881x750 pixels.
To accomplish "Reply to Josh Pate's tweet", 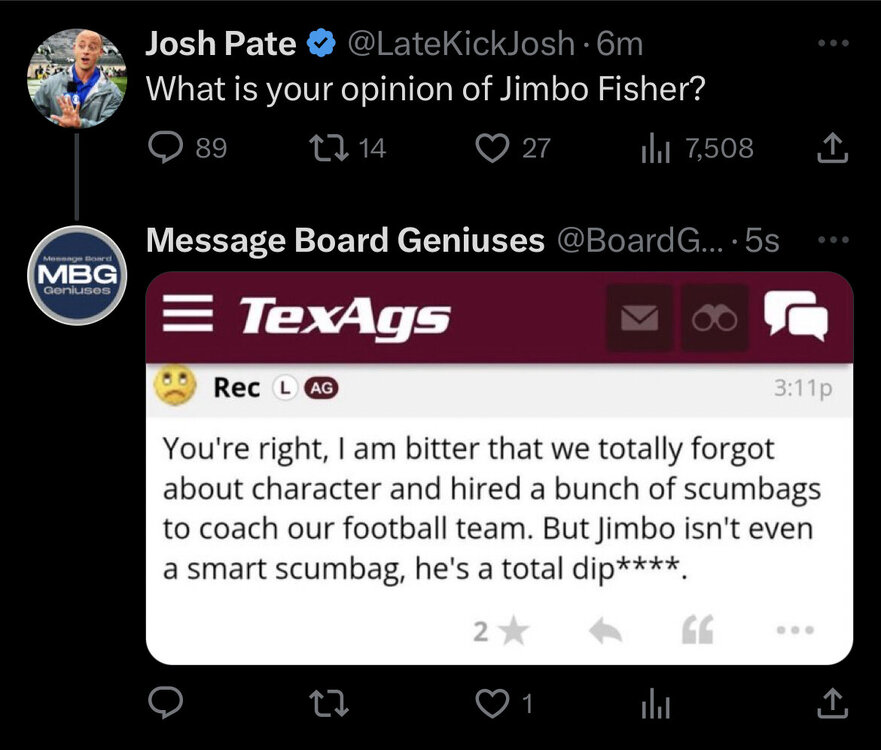I will pyautogui.click(x=163, y=148).
